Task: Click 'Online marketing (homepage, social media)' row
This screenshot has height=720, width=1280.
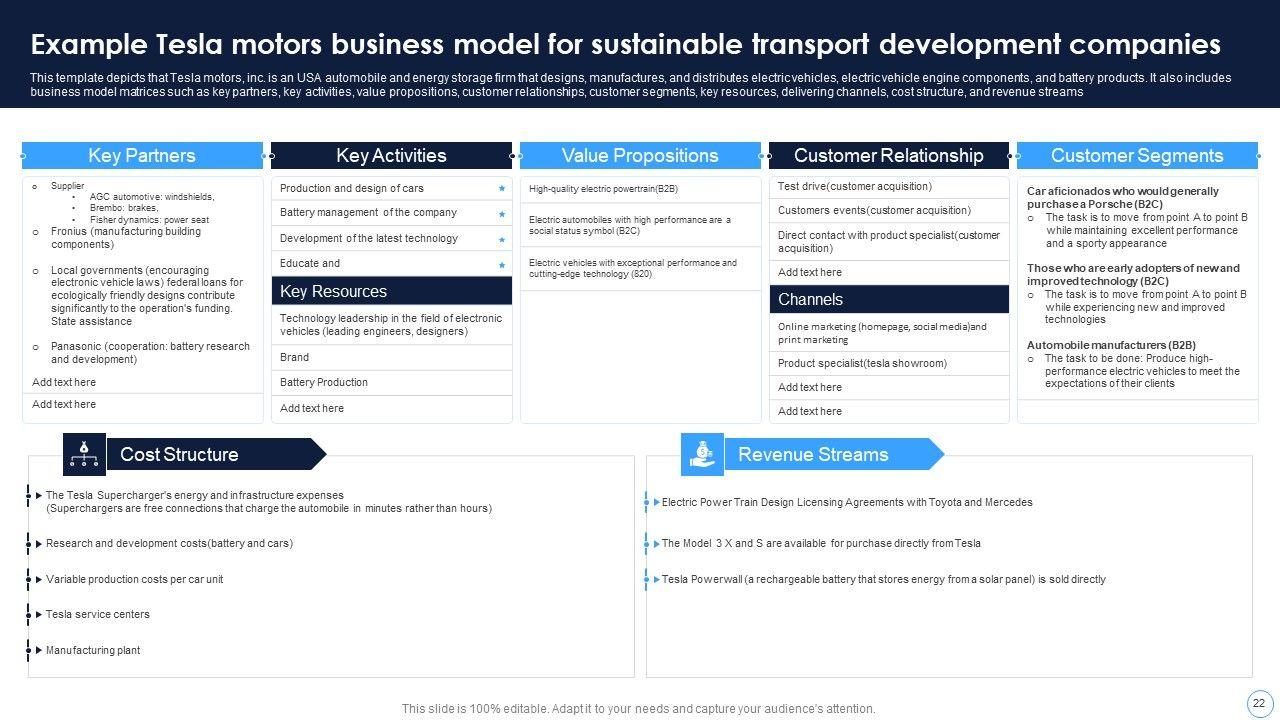Action: (x=889, y=333)
